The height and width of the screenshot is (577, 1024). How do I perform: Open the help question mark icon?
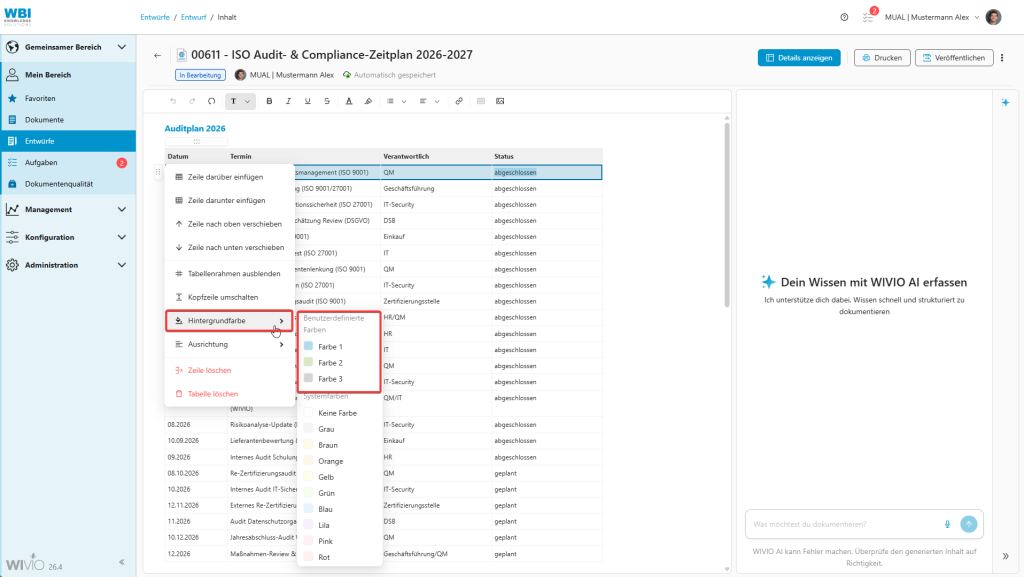point(844,18)
